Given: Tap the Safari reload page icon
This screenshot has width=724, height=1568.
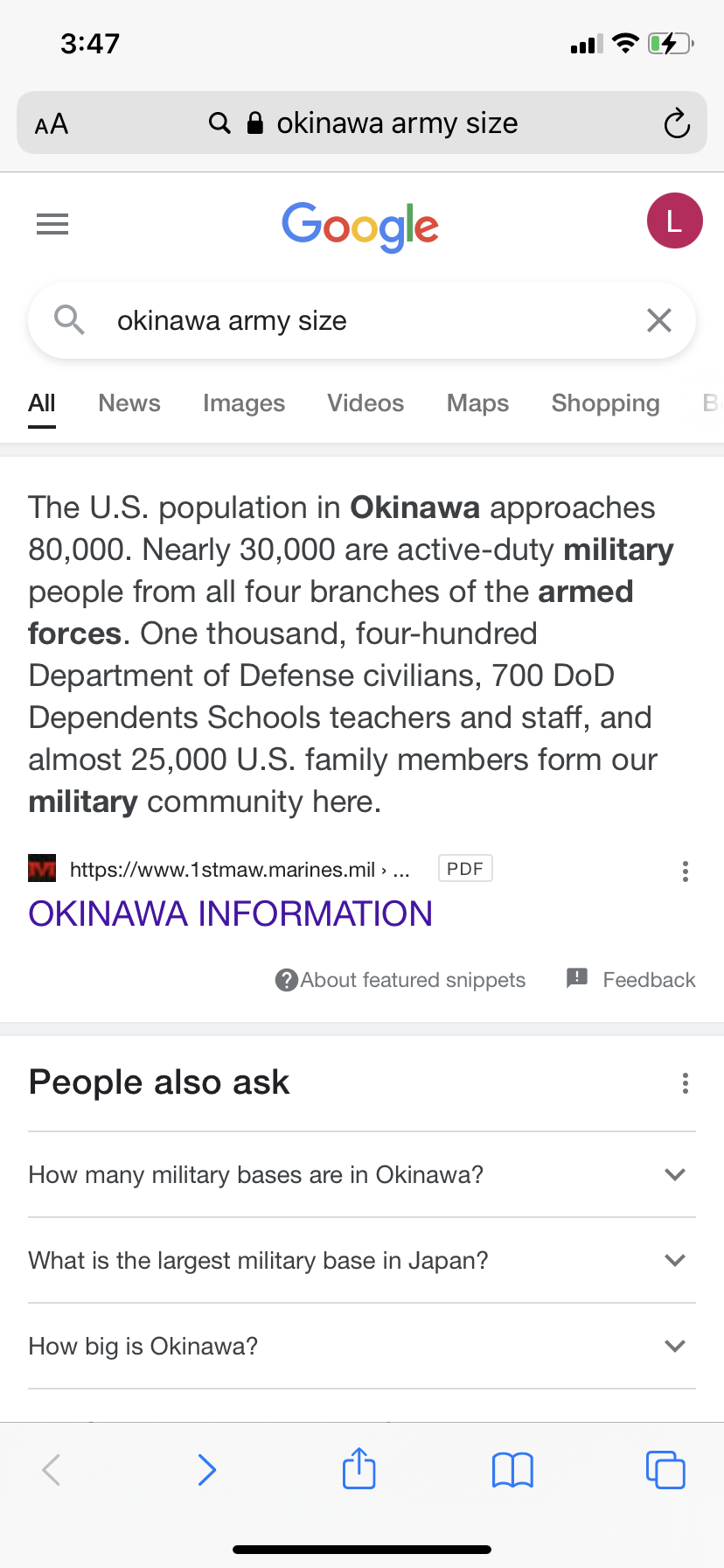Looking at the screenshot, I should tap(676, 123).
